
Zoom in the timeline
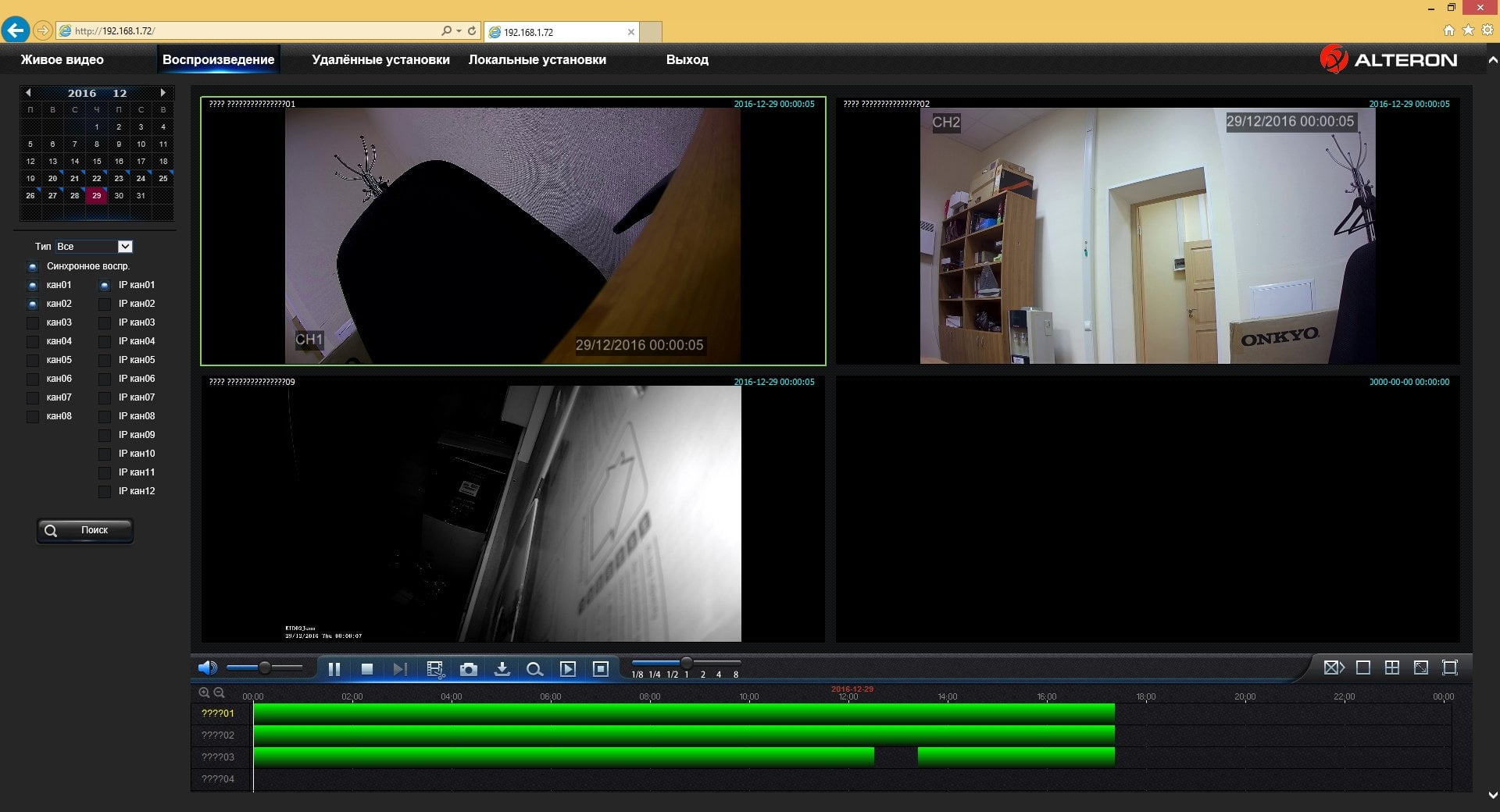coord(204,693)
